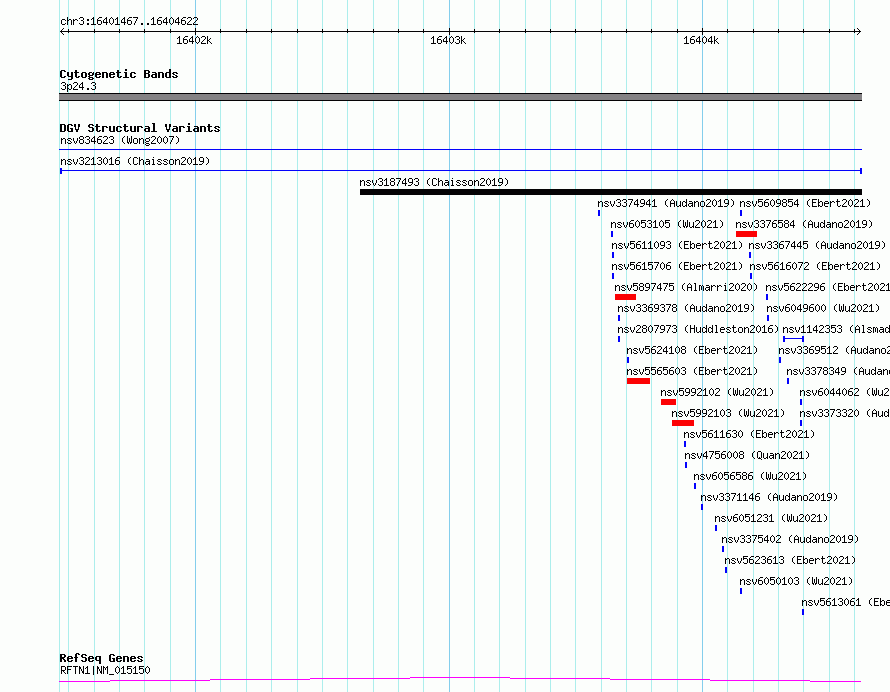Click the RFTN1|NM_015150 gene label
Viewport: 890px width, 692px height.
tap(105, 670)
